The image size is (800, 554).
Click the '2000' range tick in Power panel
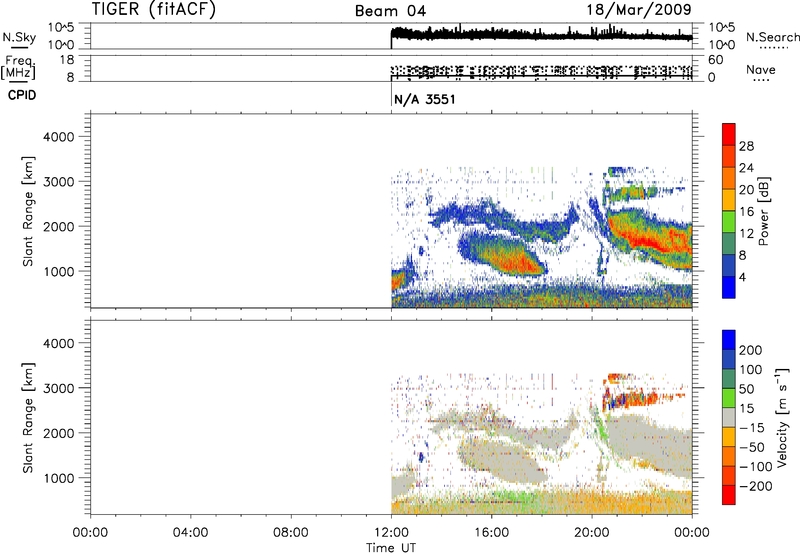click(59, 226)
